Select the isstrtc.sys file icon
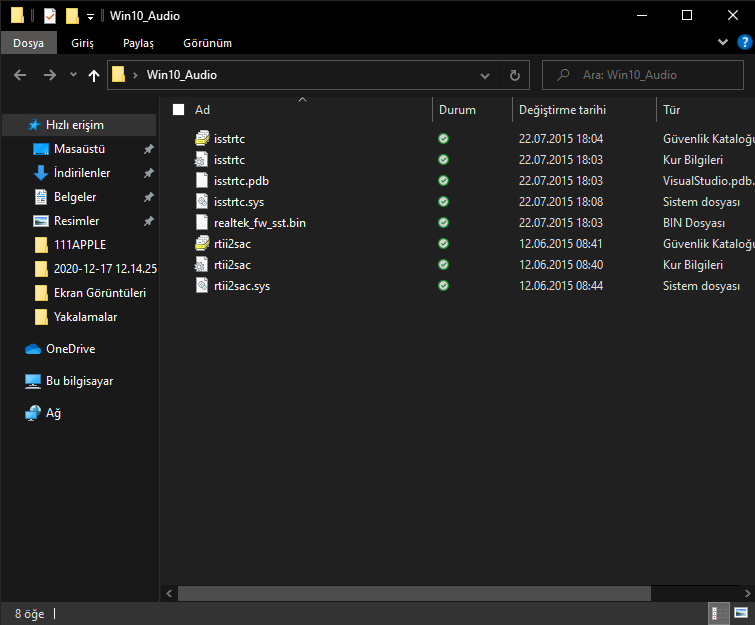The image size is (755, 625). (x=202, y=201)
